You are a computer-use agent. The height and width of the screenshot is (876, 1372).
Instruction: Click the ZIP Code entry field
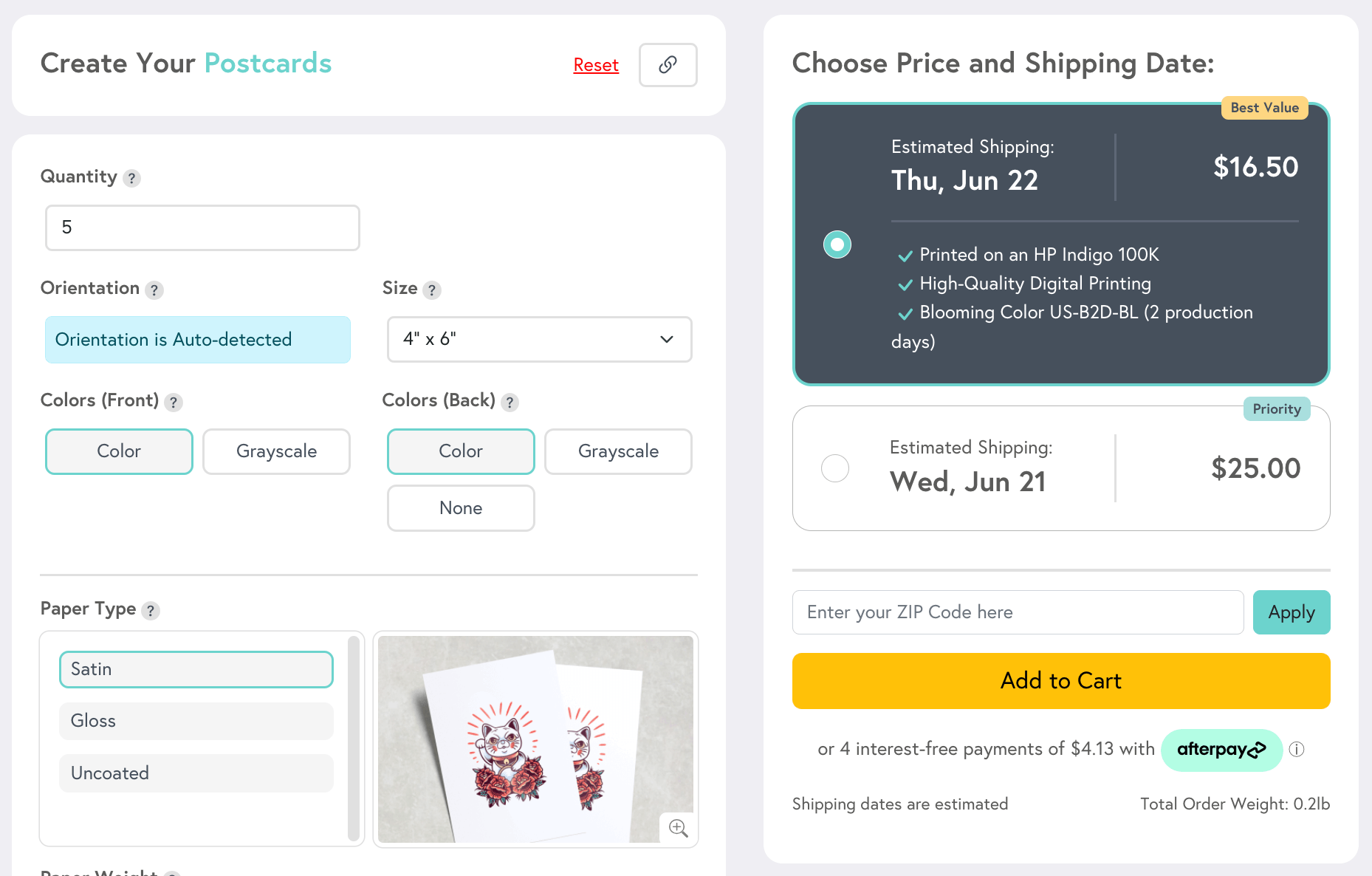click(1017, 612)
